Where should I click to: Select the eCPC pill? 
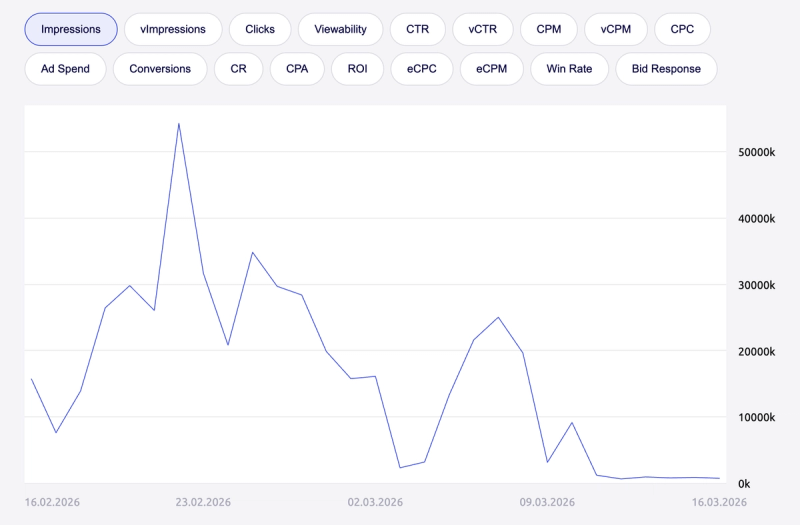[x=422, y=69]
